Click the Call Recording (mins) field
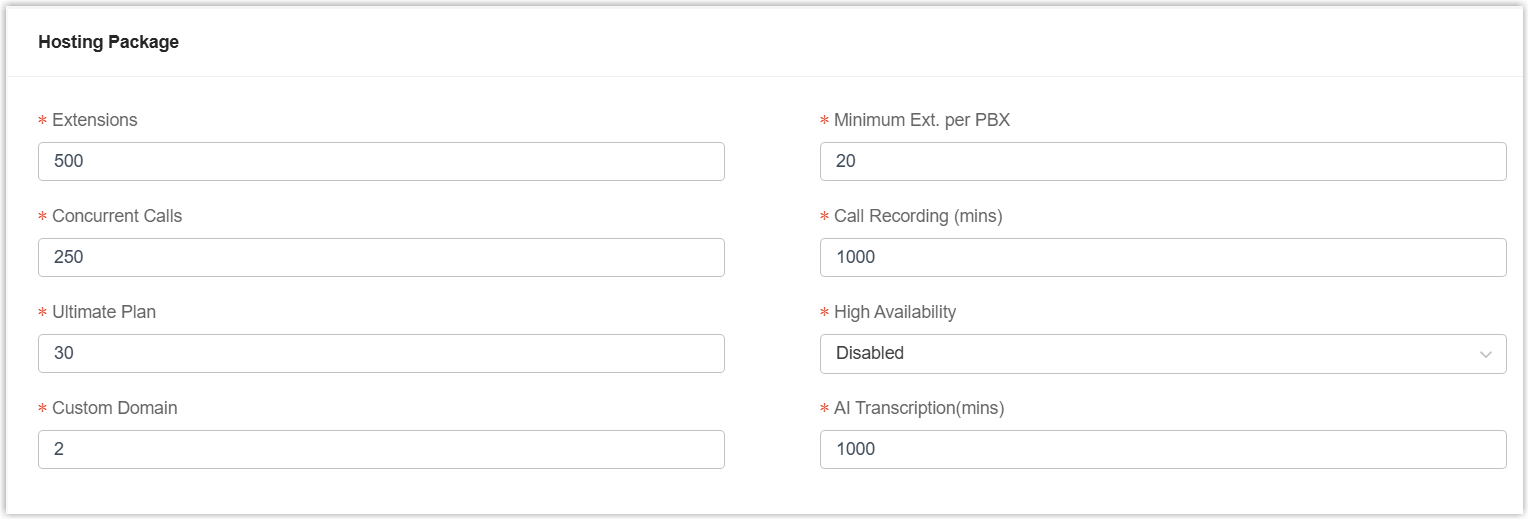The height and width of the screenshot is (520, 1529). click(1163, 257)
